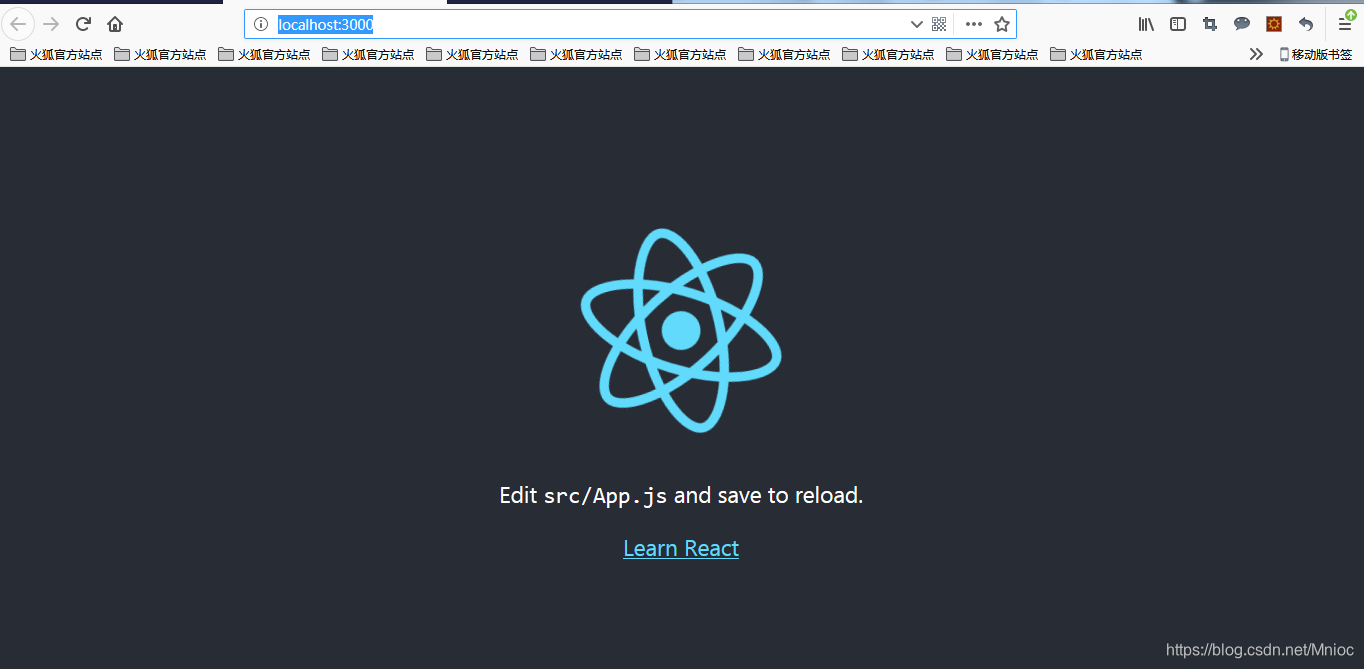Screen dimensions: 1364x669
Task: Open the QR code generator icon
Action: pyautogui.click(x=939, y=24)
